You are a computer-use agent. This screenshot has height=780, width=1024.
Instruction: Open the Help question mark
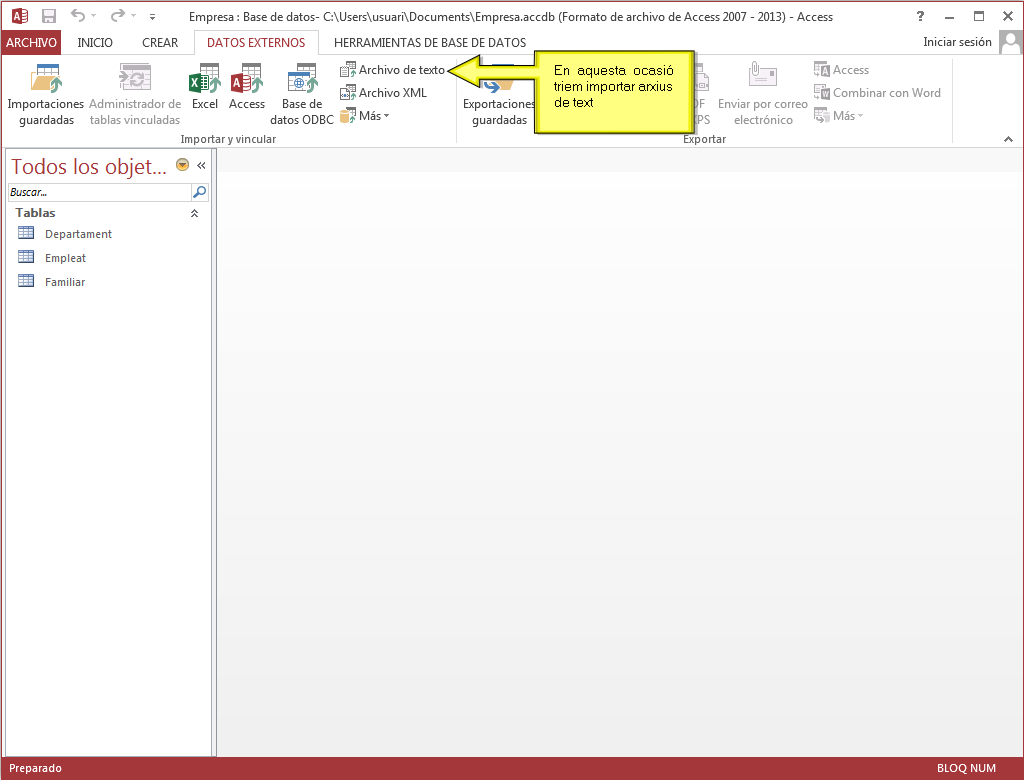coord(920,16)
